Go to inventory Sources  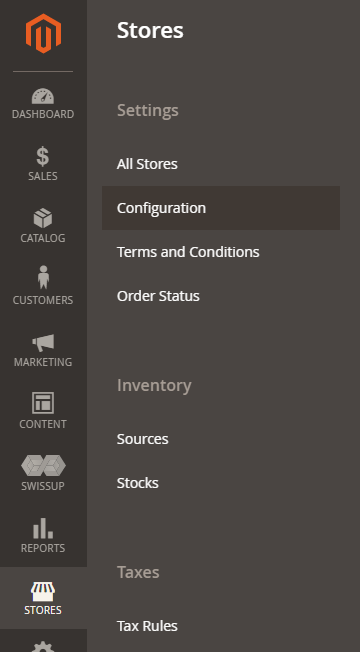click(x=143, y=439)
